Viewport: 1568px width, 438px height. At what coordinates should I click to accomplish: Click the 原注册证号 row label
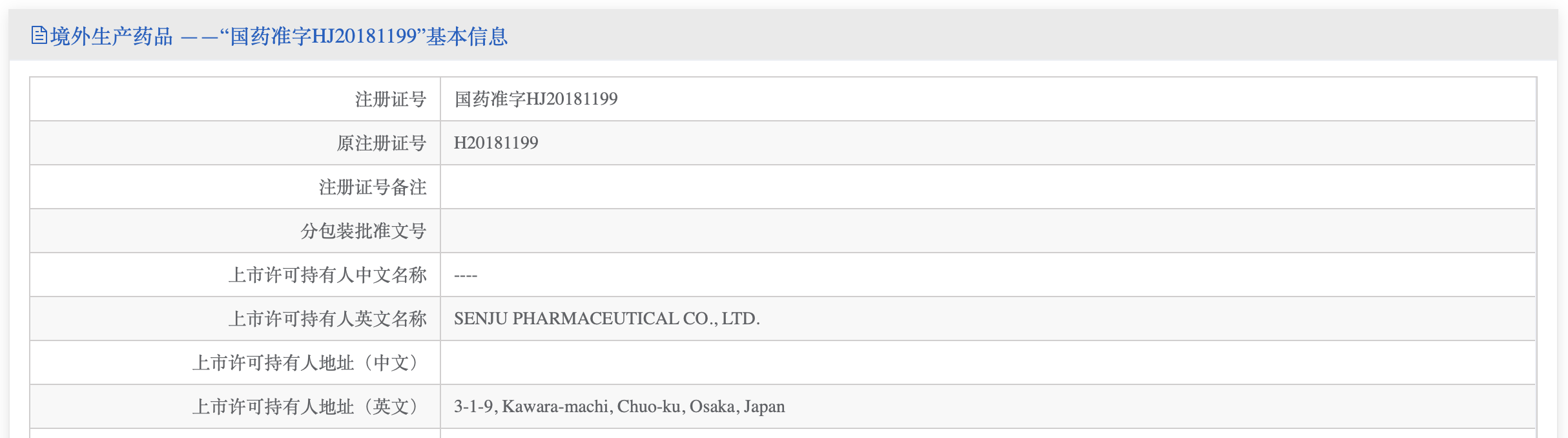382,143
